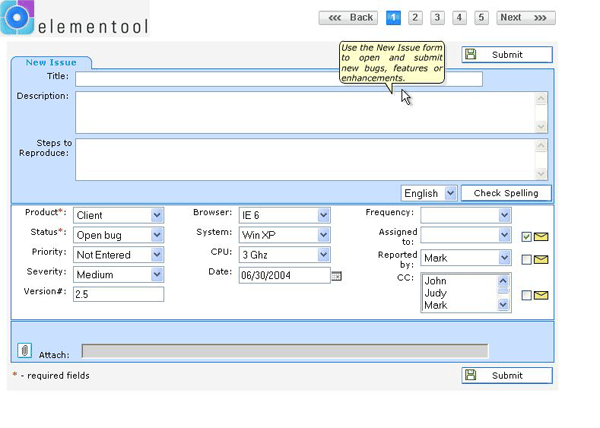Select the New Issue tab
Image resolution: width=600 pixels, height=428 pixels.
coord(51,62)
